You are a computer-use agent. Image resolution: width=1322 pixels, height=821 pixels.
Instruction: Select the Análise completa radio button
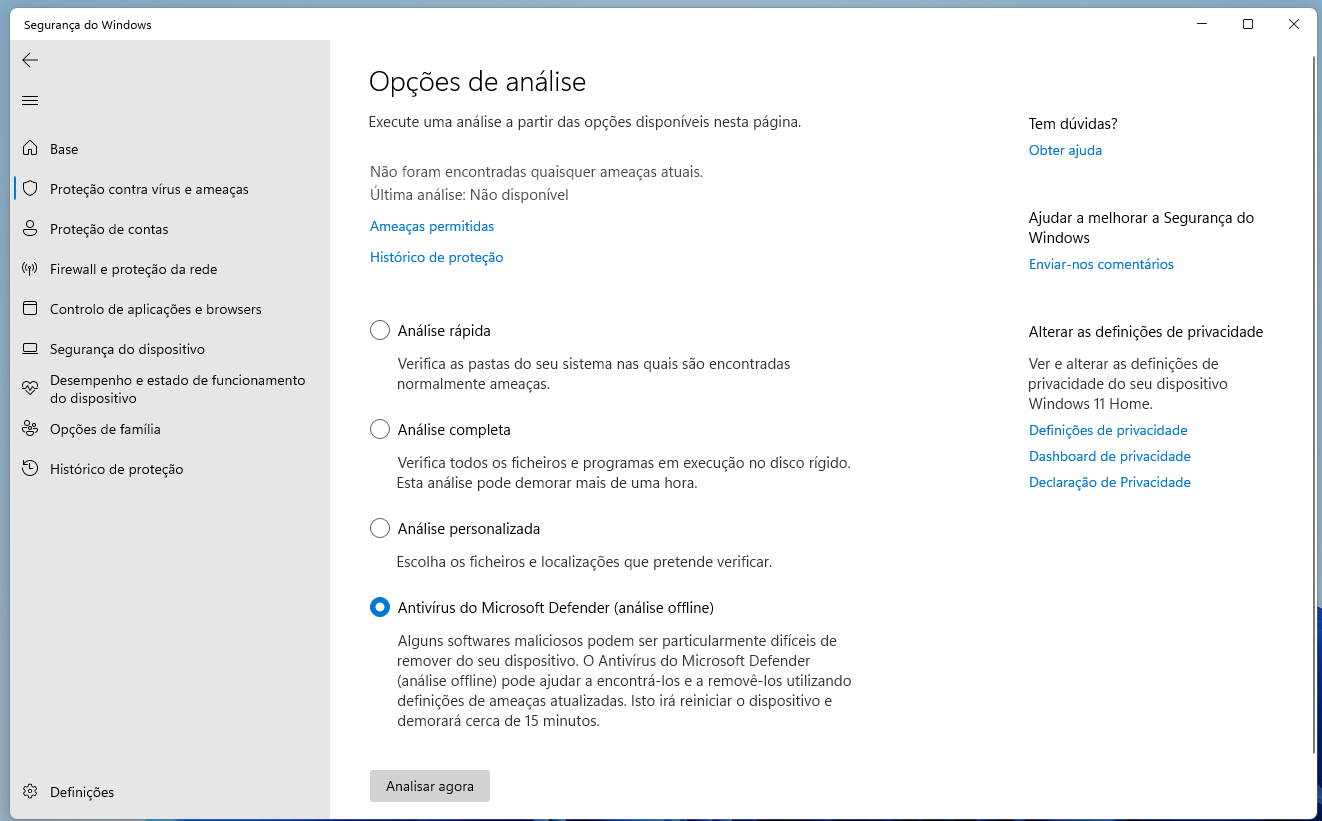click(x=380, y=429)
